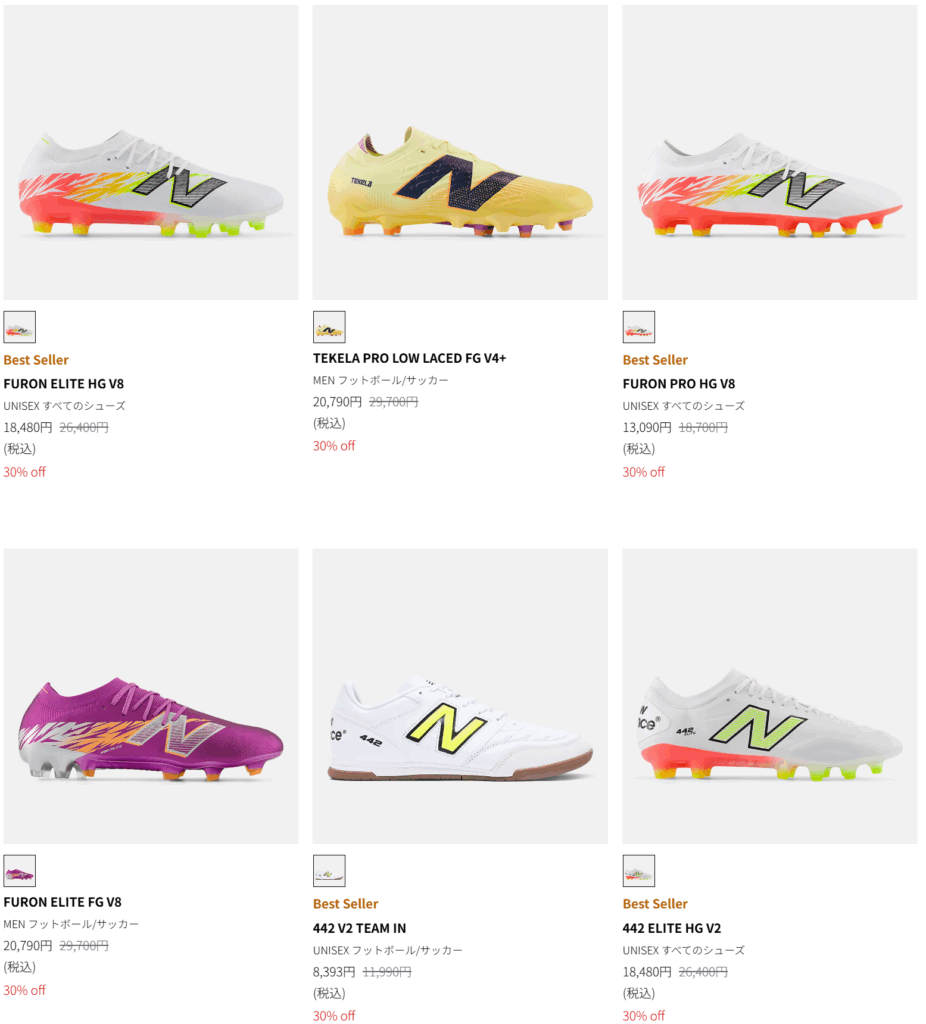Click the 8,393円 sale price
The image size is (926, 1024).
334,971
